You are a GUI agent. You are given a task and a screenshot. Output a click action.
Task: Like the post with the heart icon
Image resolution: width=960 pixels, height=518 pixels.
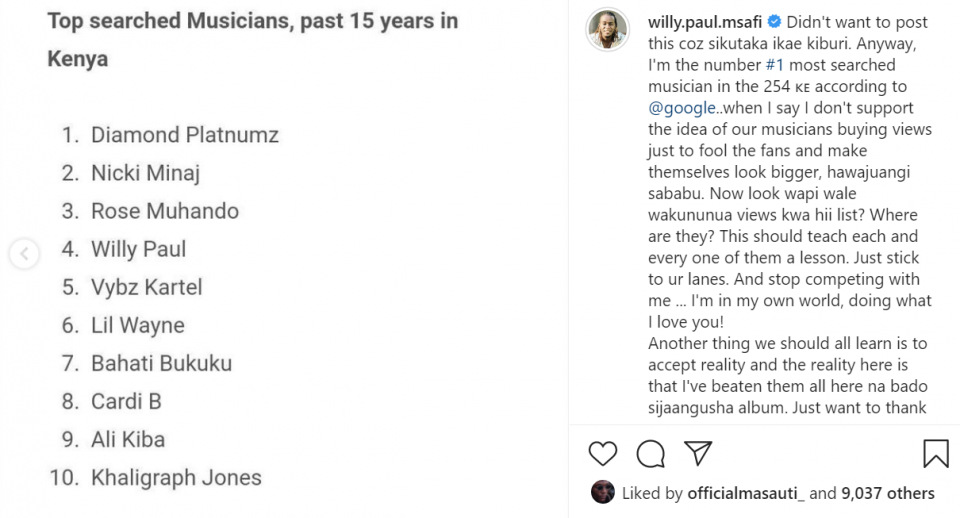tap(603, 454)
